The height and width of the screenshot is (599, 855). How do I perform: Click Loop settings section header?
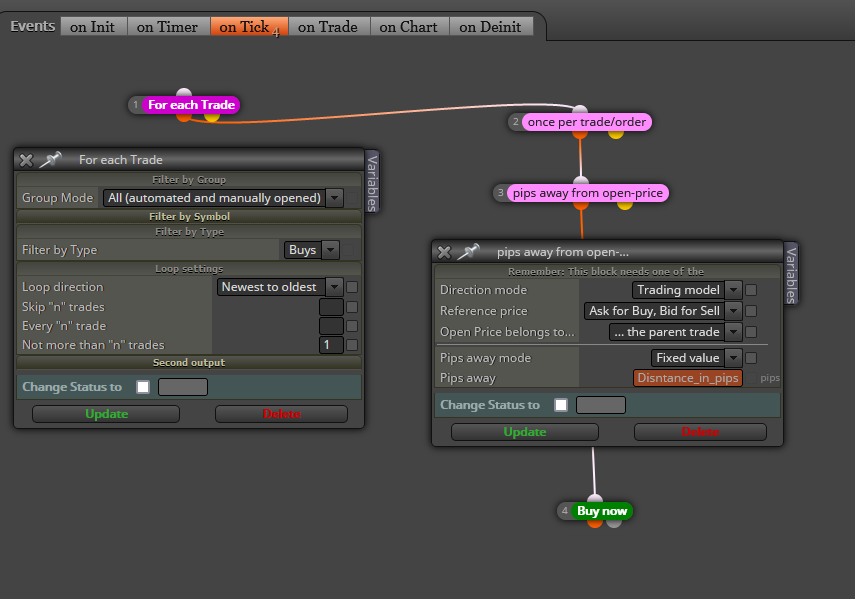tap(189, 269)
